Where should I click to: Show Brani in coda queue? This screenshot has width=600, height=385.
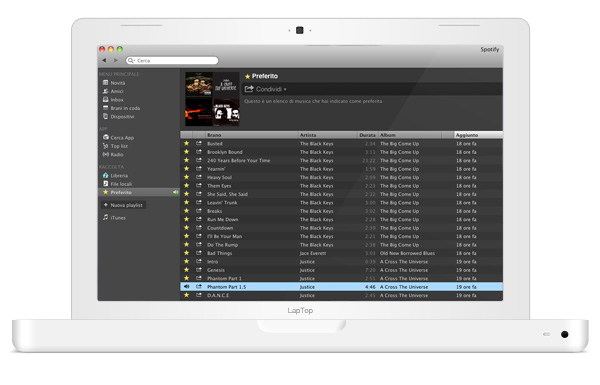[x=125, y=108]
